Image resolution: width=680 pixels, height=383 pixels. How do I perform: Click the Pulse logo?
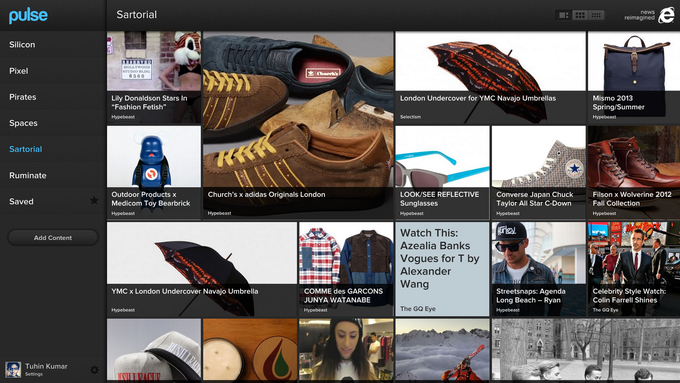[28, 16]
